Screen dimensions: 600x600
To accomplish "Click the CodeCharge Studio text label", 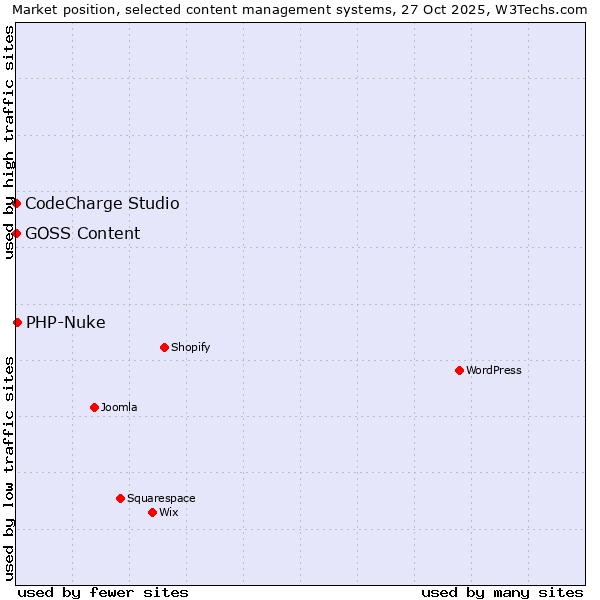I will tap(102, 204).
